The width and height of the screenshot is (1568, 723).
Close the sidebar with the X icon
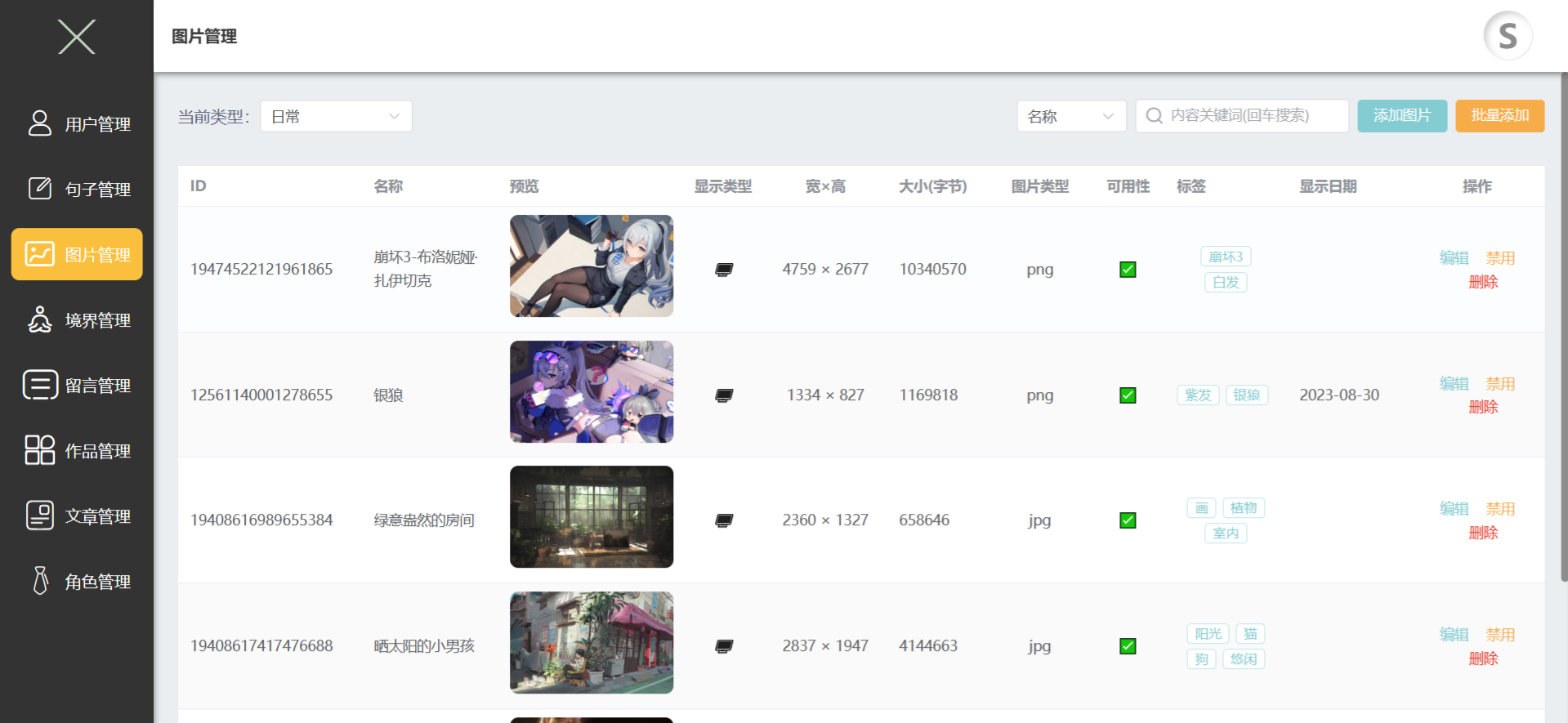click(x=77, y=37)
